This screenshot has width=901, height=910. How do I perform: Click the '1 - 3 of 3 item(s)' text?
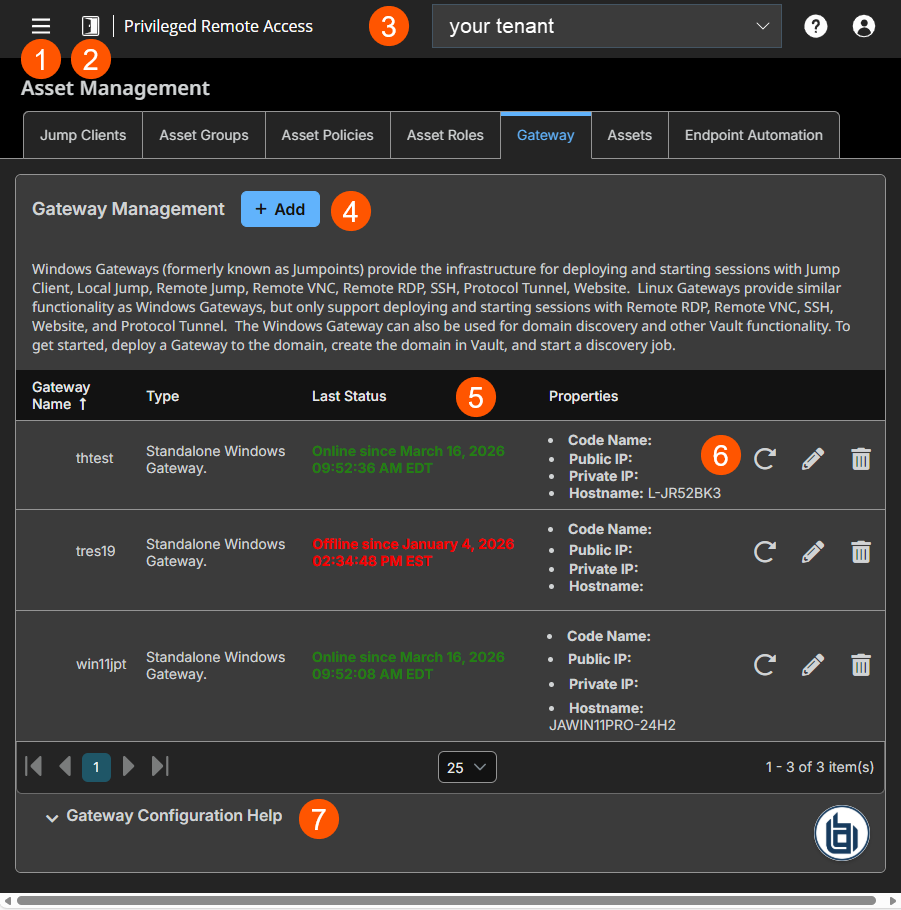[820, 767]
